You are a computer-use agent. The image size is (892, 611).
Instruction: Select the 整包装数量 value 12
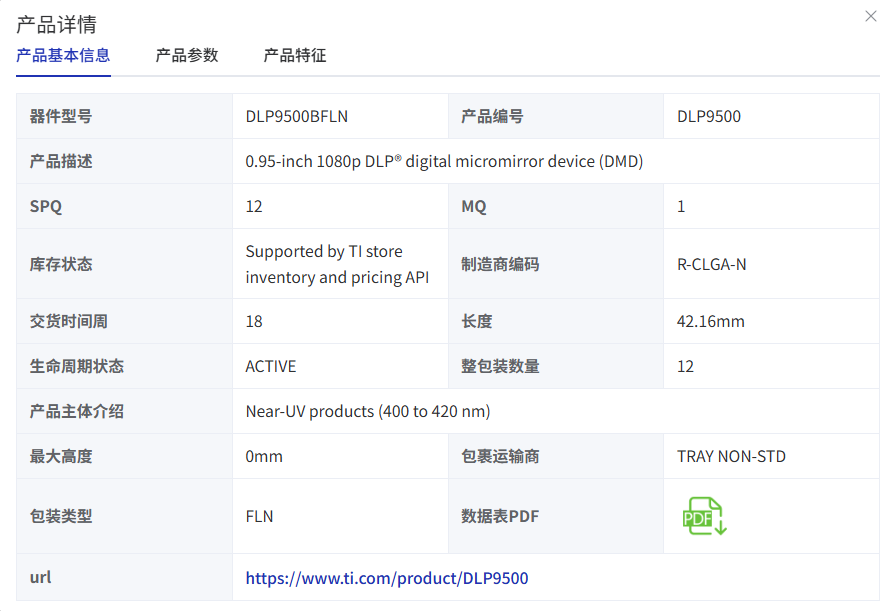pyautogui.click(x=685, y=366)
